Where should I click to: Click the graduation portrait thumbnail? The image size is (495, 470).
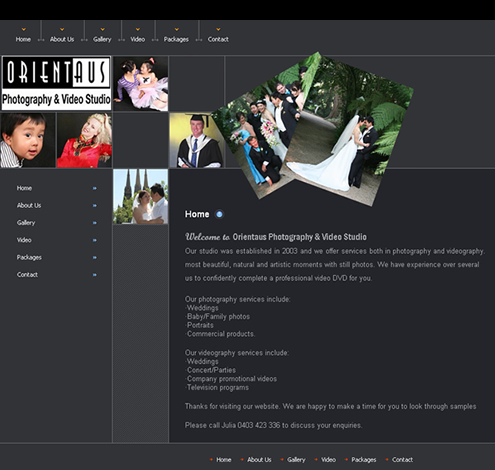pyautogui.click(x=197, y=140)
